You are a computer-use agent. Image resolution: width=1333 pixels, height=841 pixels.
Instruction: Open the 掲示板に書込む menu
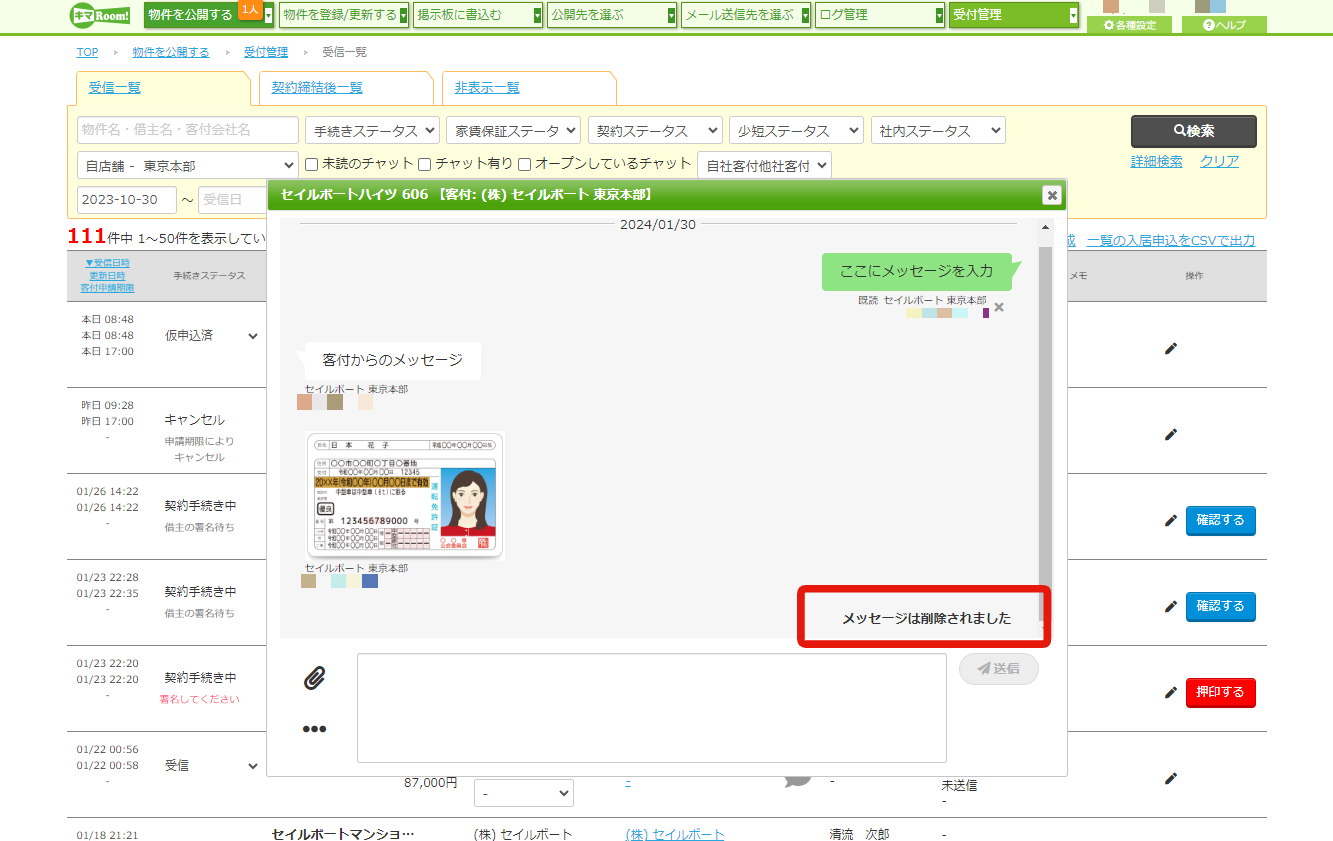pos(478,15)
